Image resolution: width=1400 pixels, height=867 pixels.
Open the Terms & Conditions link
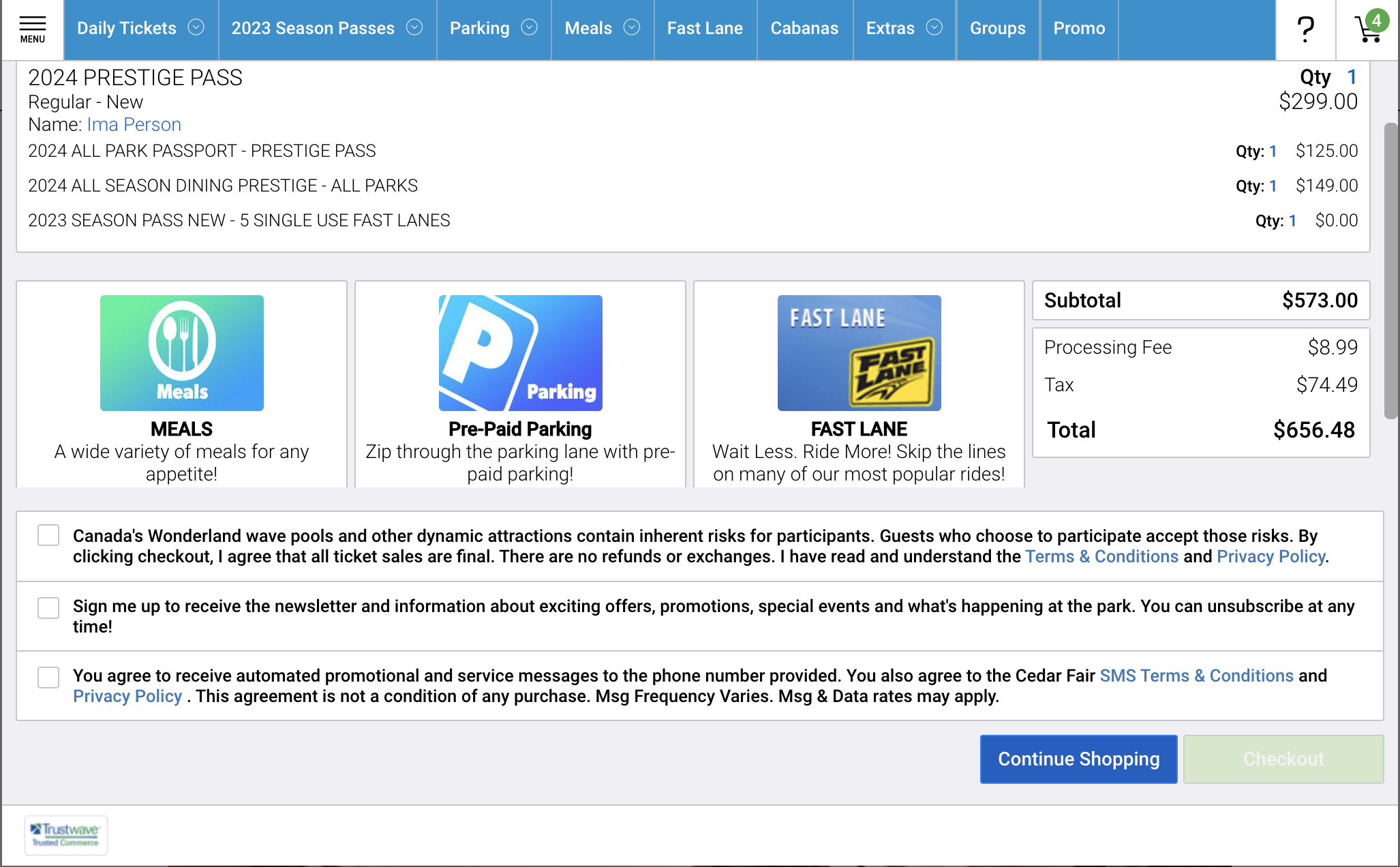[1101, 556]
